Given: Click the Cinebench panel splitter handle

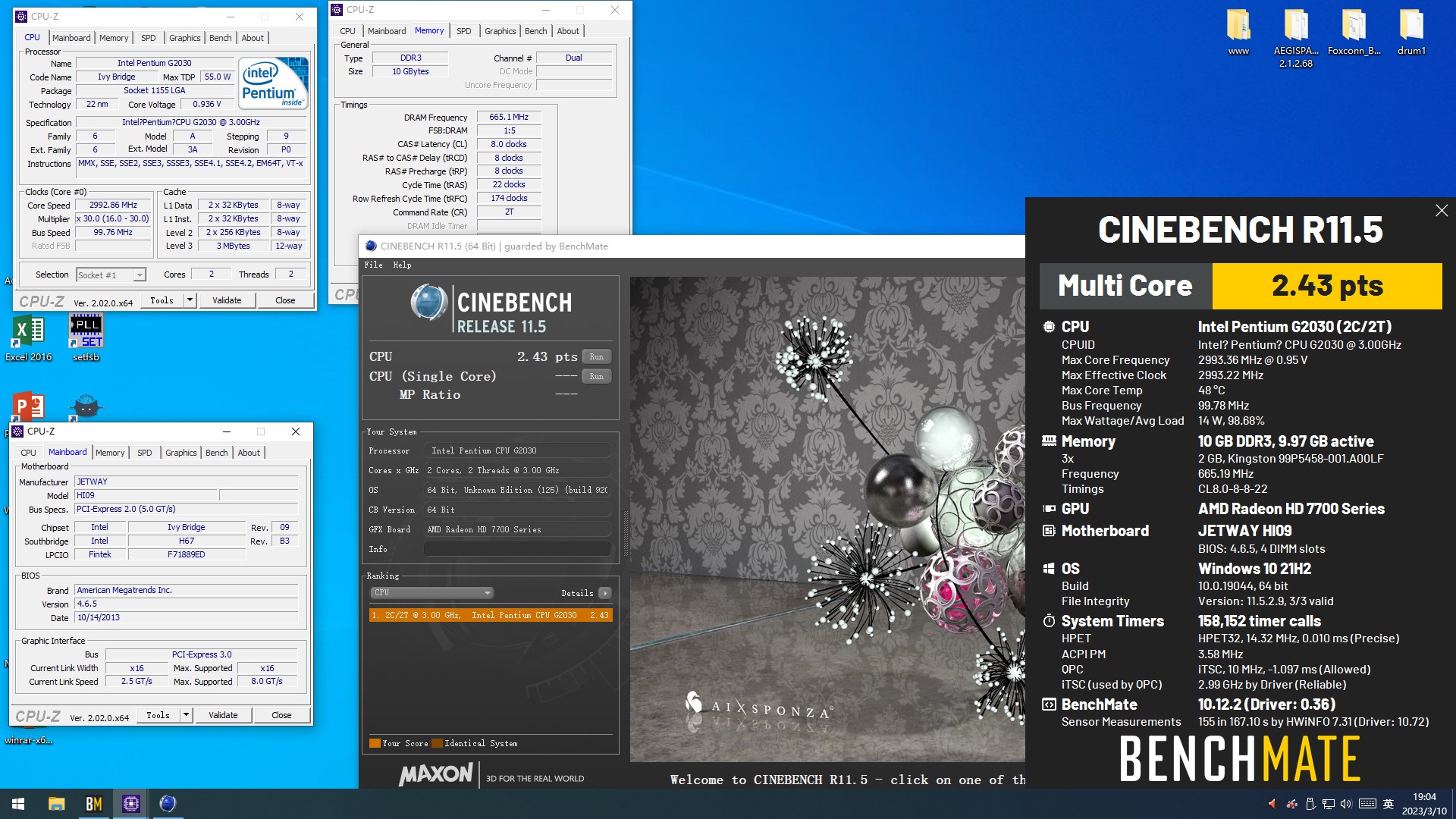Looking at the screenshot, I should coord(626,534).
